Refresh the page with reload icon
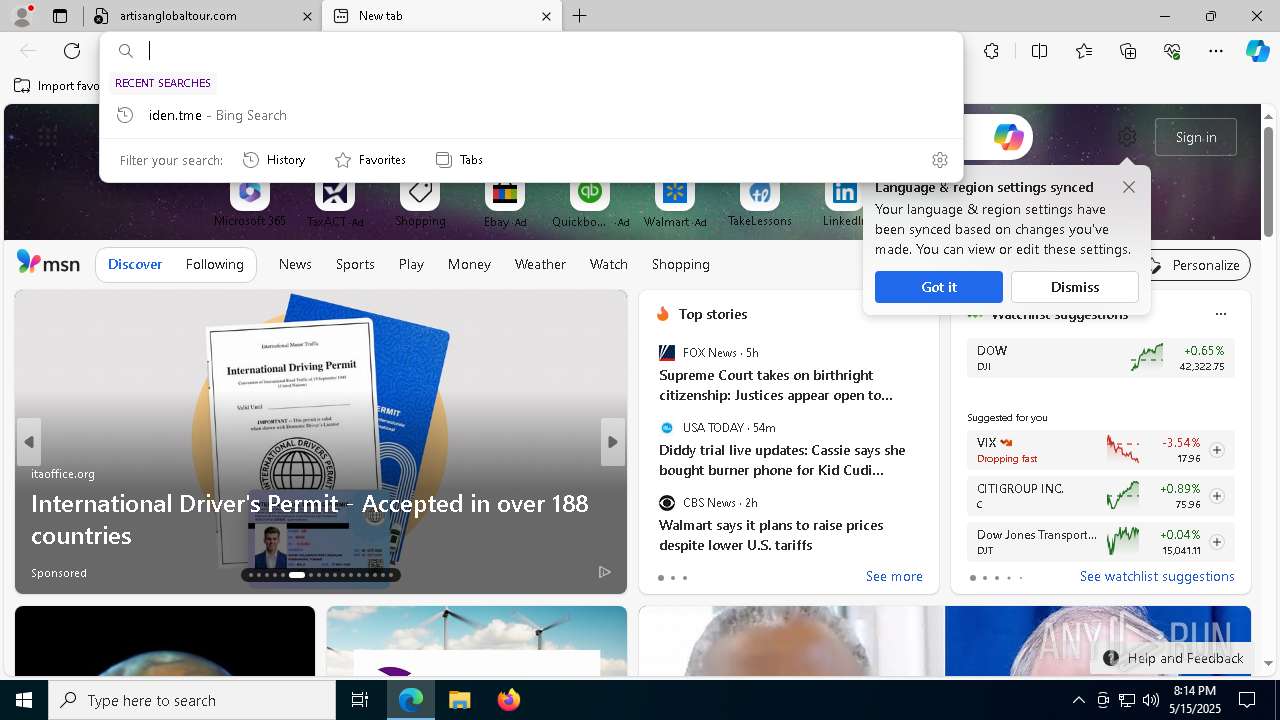This screenshot has height=720, width=1280. click(72, 51)
